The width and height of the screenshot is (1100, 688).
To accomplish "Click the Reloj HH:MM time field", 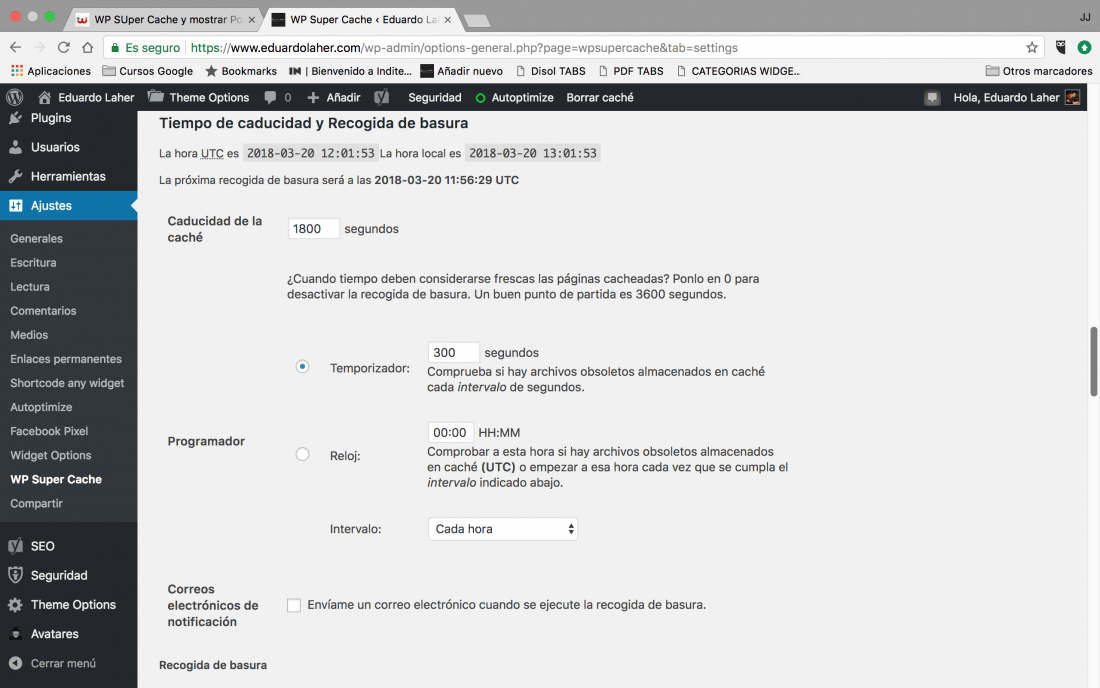I will [x=450, y=433].
